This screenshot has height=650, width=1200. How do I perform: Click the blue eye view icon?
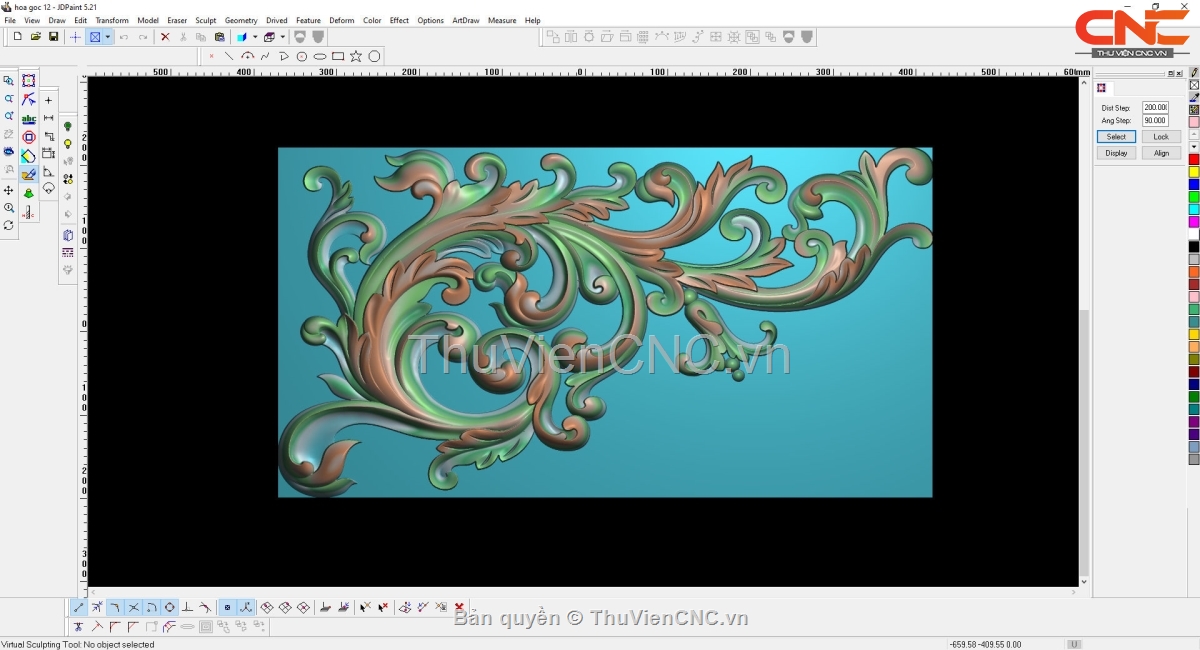point(9,152)
